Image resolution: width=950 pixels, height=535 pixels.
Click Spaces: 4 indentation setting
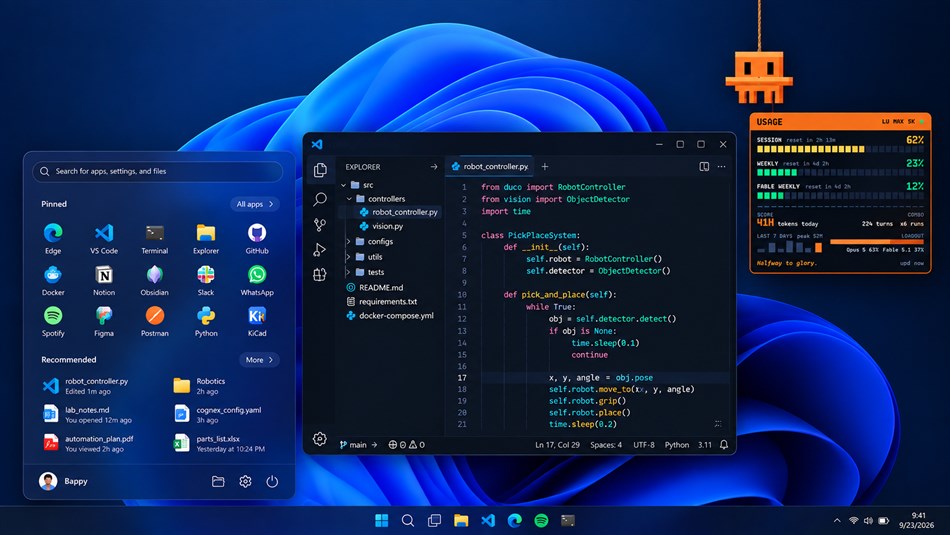coord(606,445)
